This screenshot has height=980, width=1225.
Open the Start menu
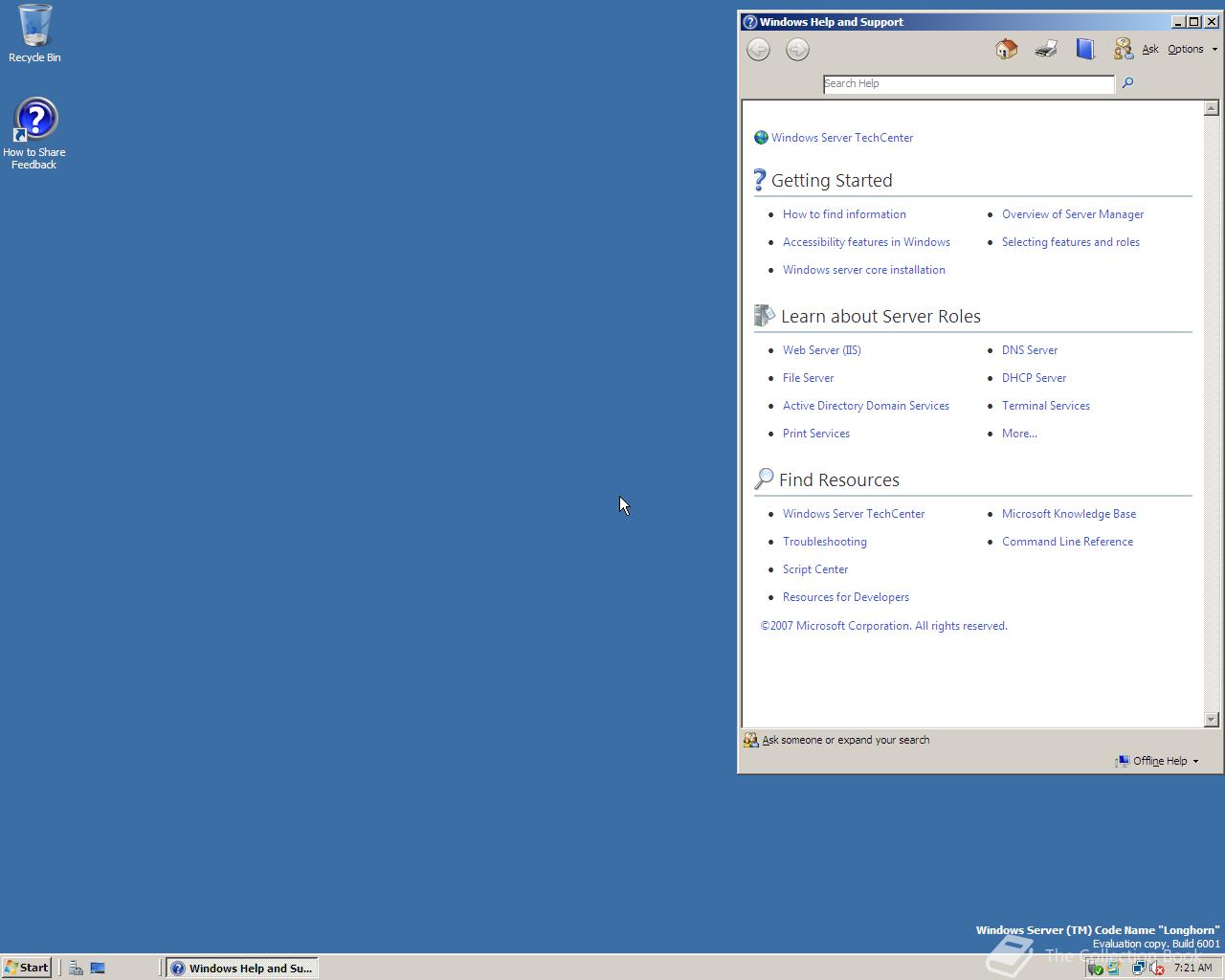[27, 968]
